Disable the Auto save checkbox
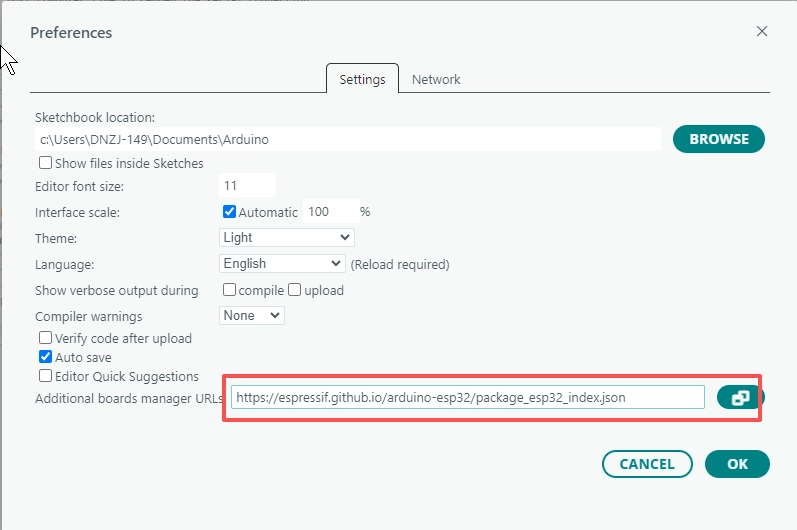 [45, 357]
